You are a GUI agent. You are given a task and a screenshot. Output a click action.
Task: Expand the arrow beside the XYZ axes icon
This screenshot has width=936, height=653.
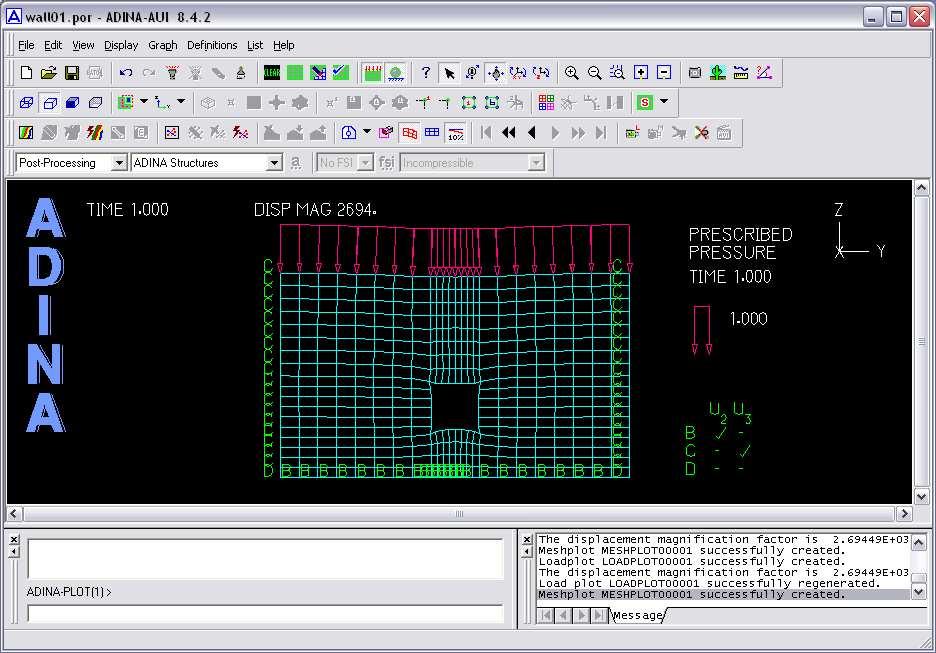tap(181, 101)
